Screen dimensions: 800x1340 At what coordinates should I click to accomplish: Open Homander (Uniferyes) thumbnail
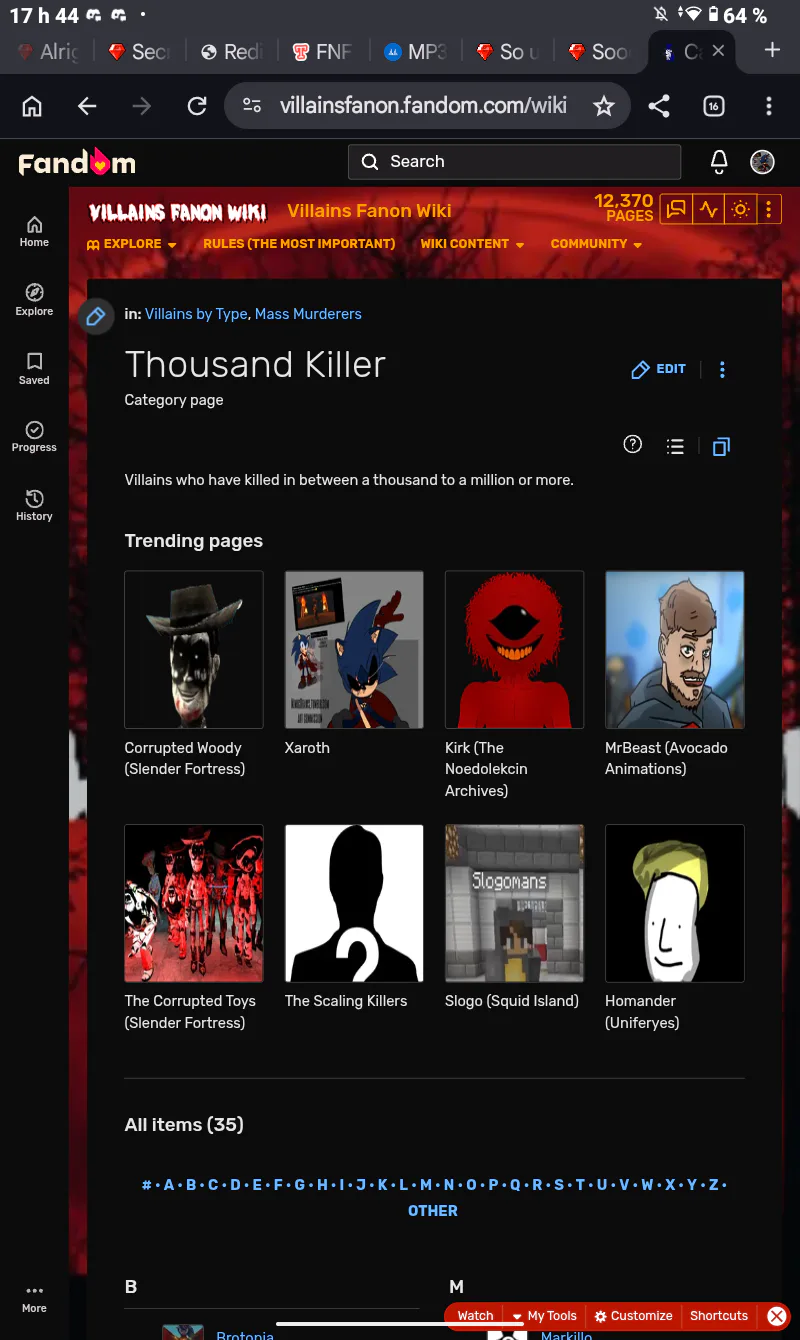tap(675, 903)
